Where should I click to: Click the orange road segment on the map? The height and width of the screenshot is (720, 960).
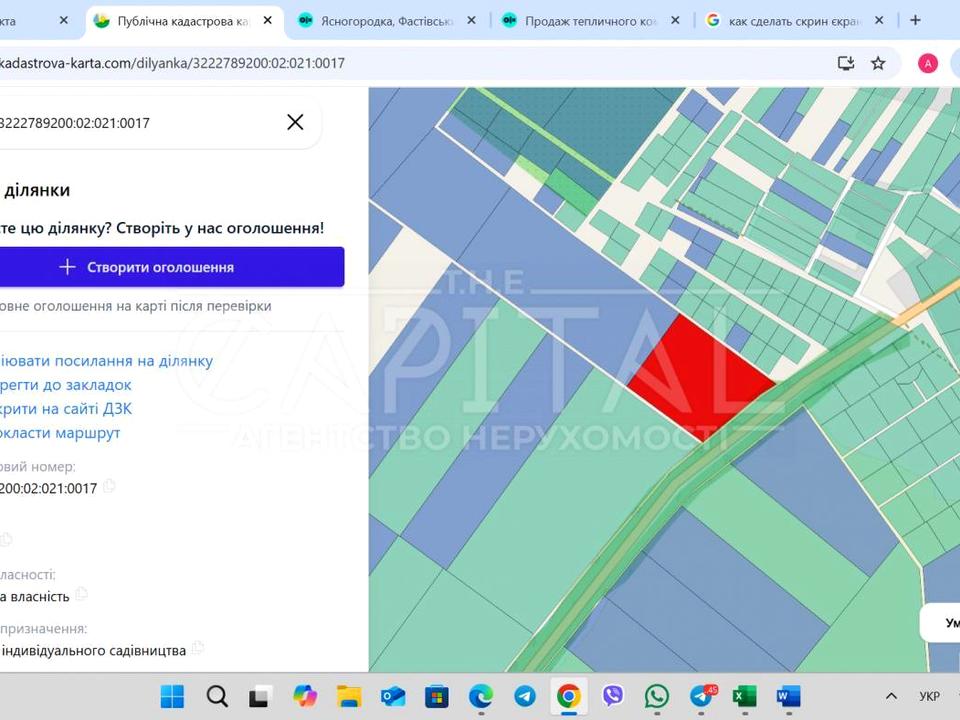[x=924, y=304]
